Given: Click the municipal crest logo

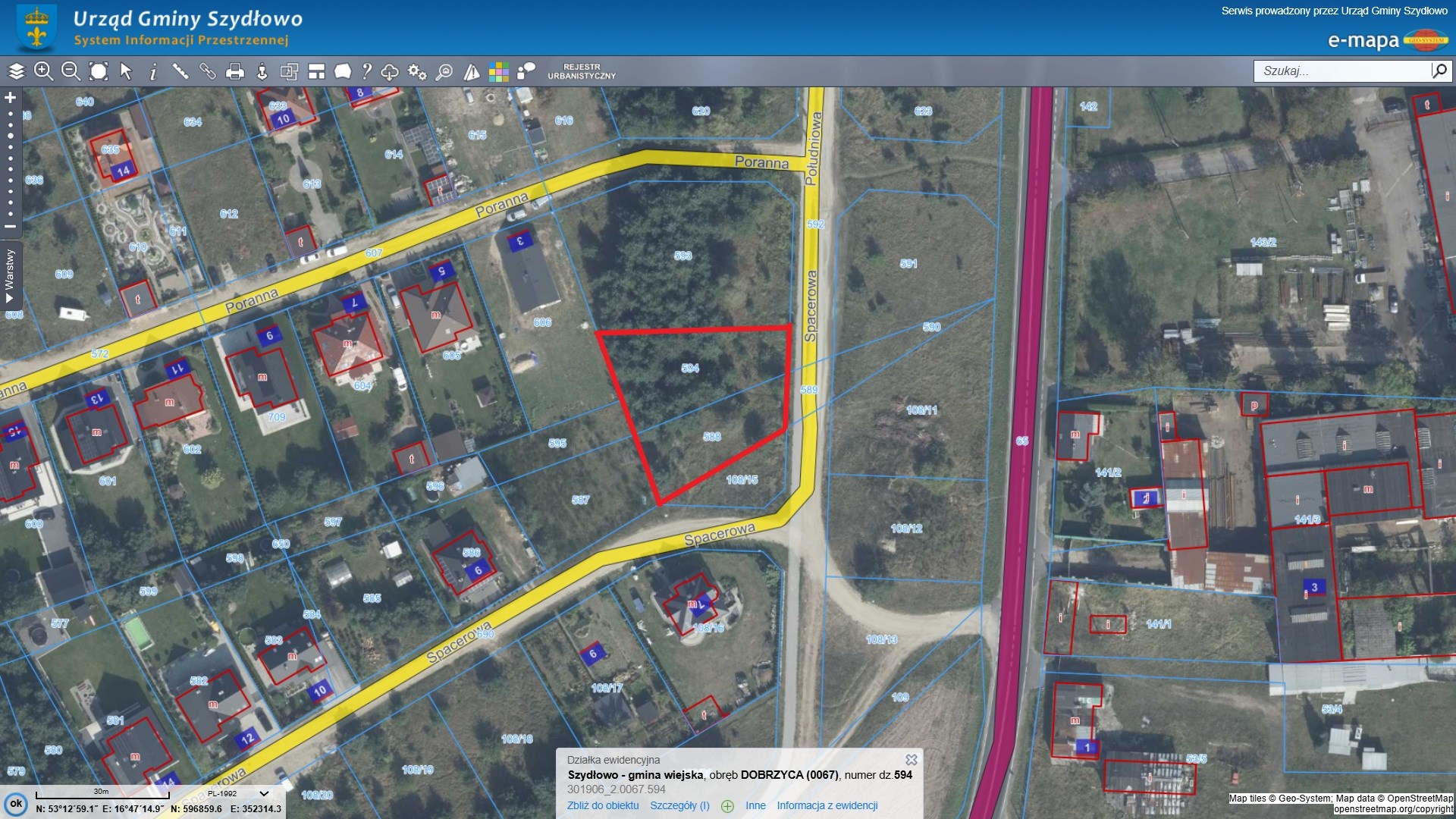Looking at the screenshot, I should tap(36, 27).
